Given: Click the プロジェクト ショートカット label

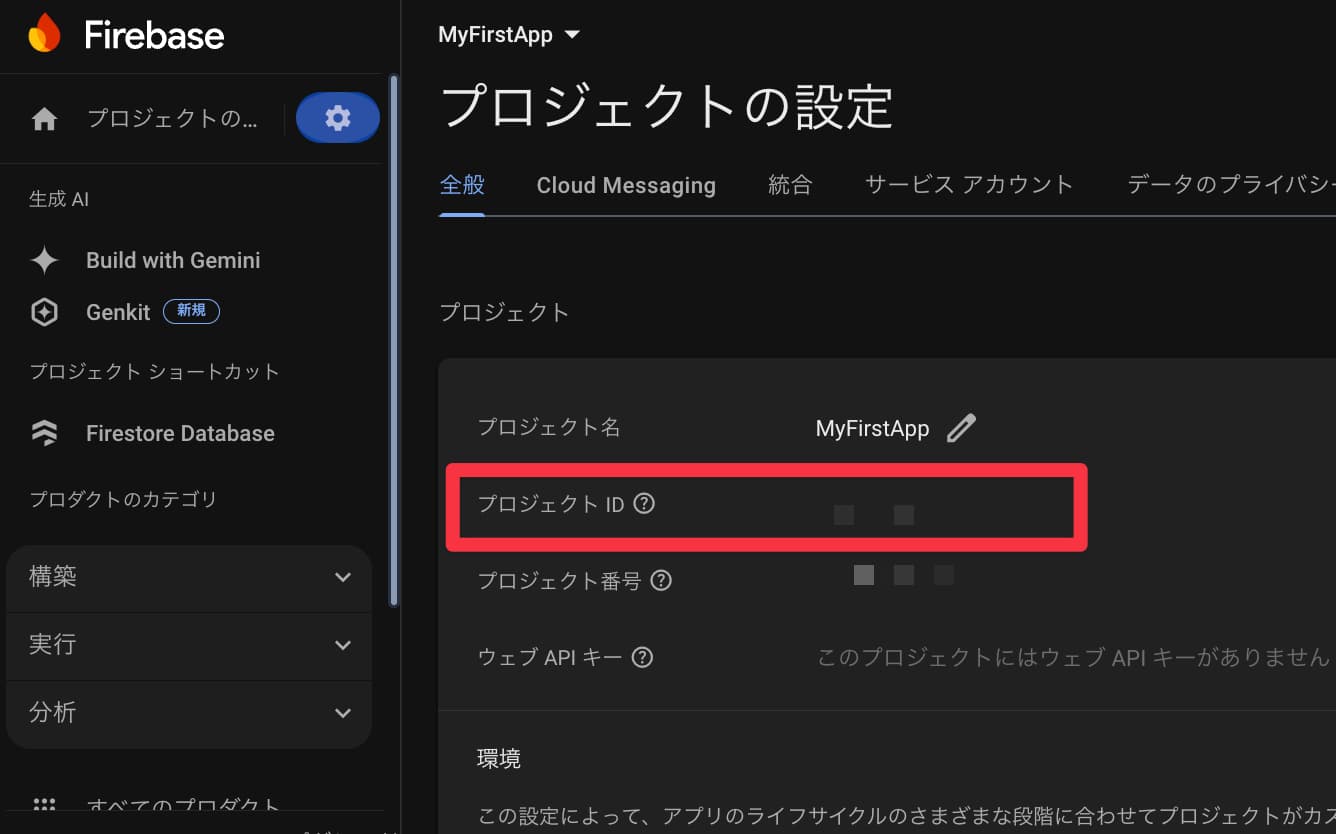Looking at the screenshot, I should pos(154,372).
